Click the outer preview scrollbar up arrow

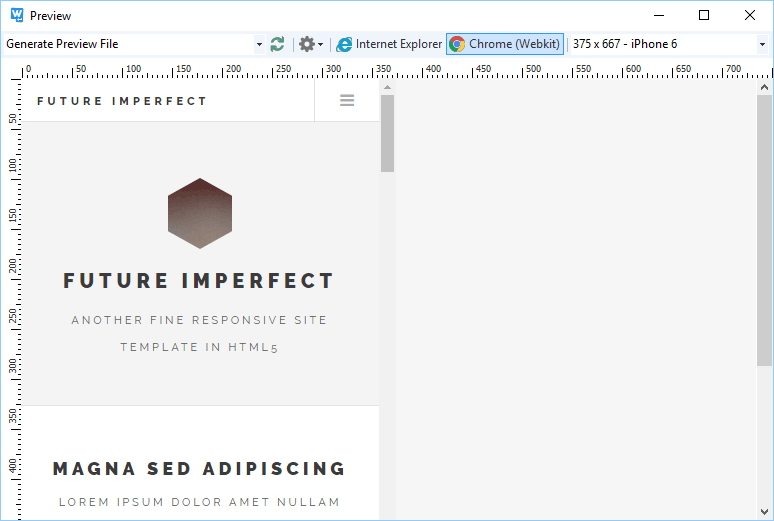[x=764, y=87]
